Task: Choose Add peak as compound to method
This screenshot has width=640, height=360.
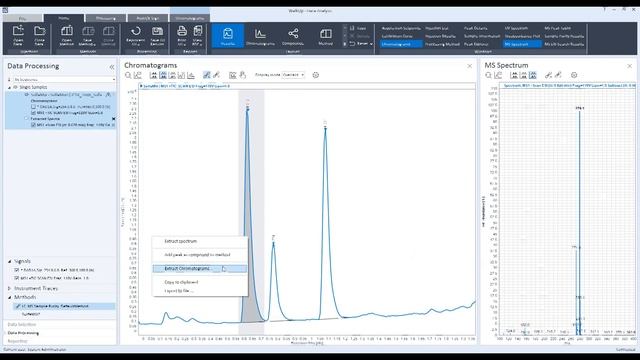Action: [197, 255]
